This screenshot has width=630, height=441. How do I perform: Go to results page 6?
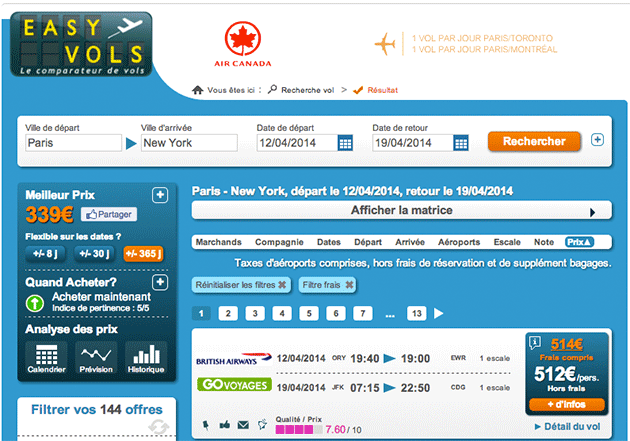(336, 313)
